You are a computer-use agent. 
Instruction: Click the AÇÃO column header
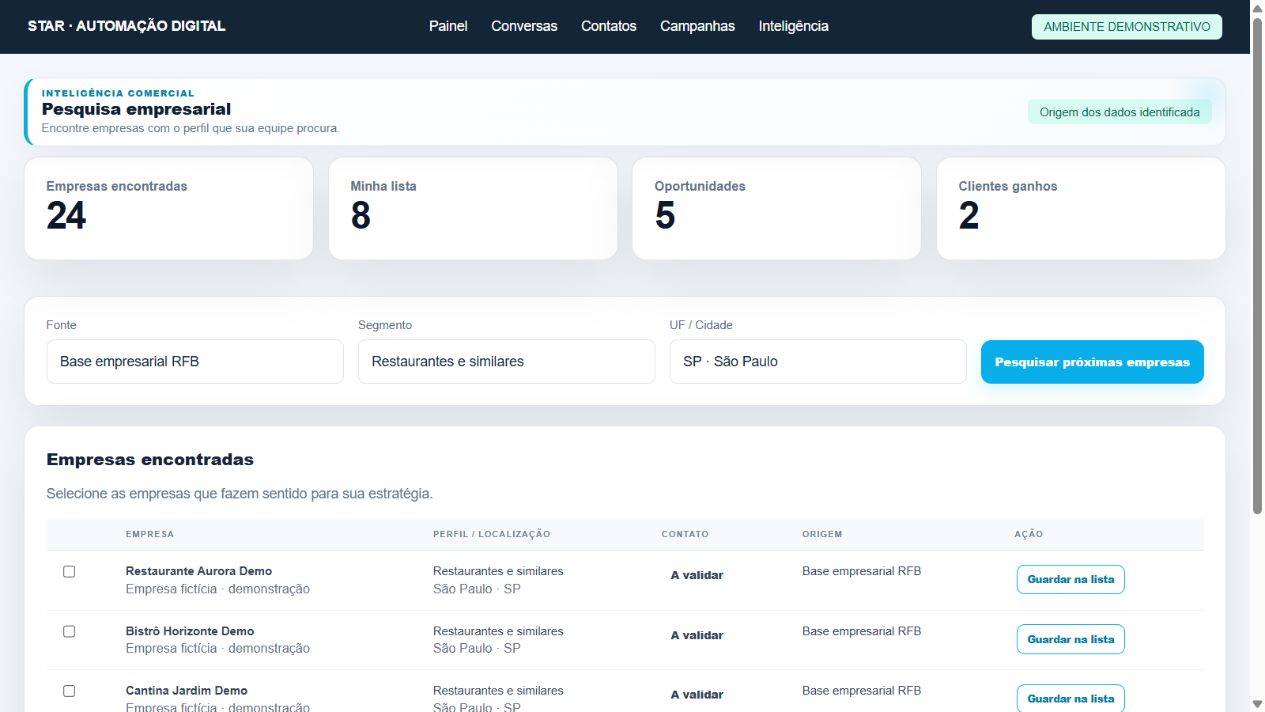click(1029, 534)
